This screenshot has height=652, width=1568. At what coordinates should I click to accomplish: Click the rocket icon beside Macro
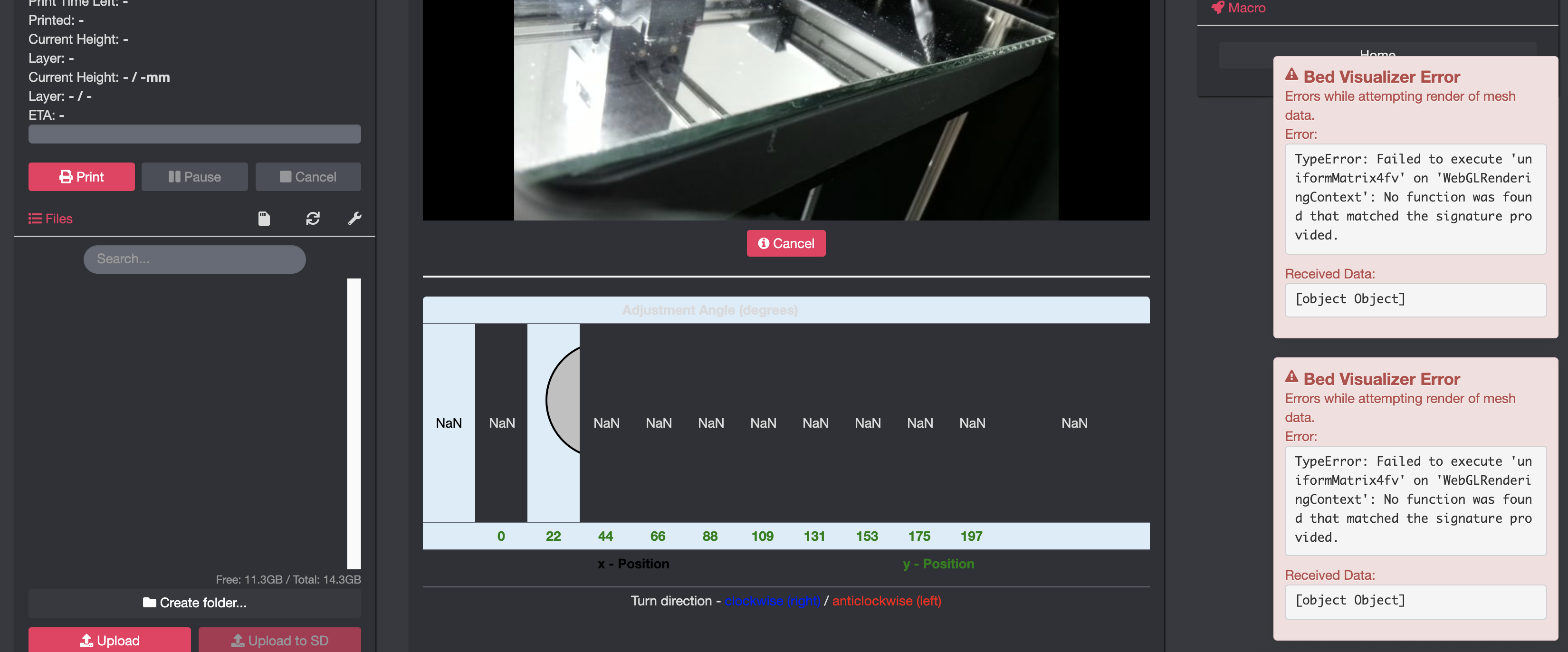1216,8
